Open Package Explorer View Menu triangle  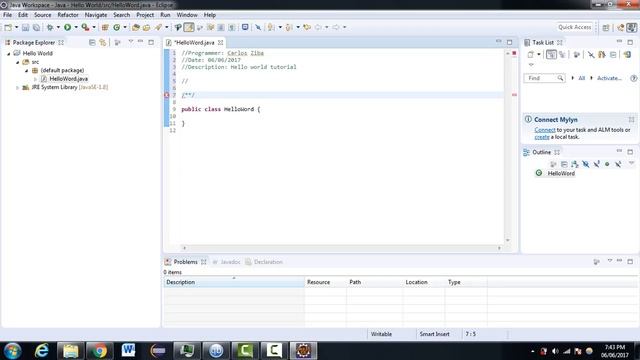(131, 42)
